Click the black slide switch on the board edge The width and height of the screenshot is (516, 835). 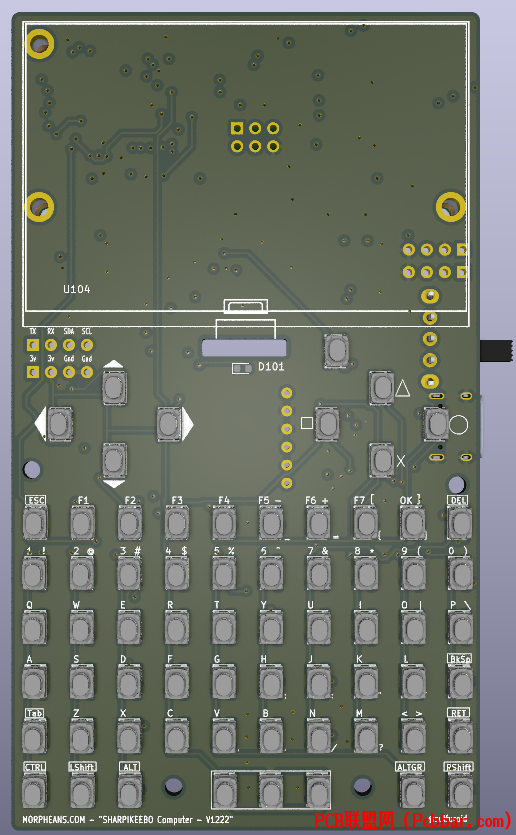[497, 351]
